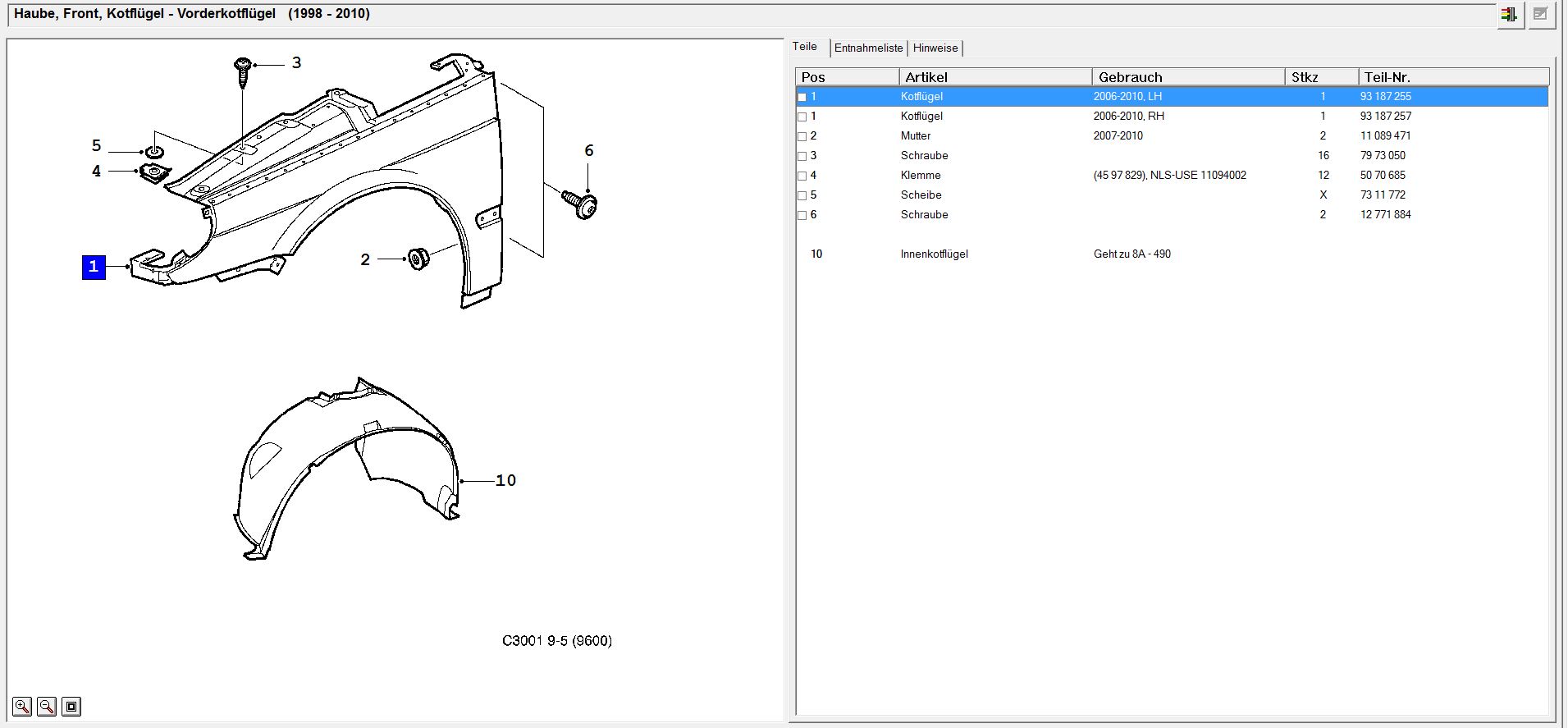Tick the checkbox for Schraube 79 73 050
This screenshot has height=728, width=1568.
tap(802, 156)
